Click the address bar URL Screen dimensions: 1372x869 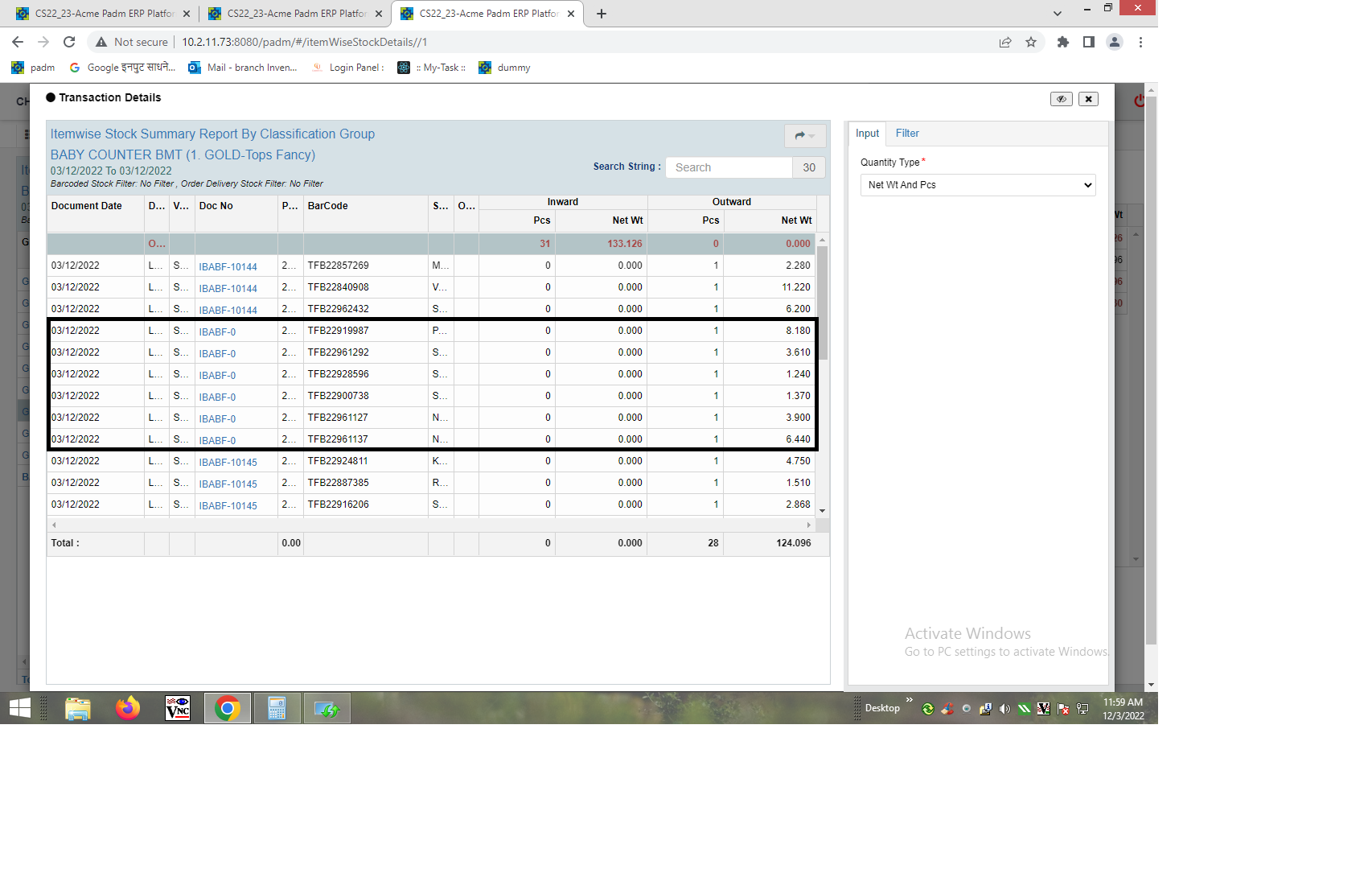pos(304,42)
